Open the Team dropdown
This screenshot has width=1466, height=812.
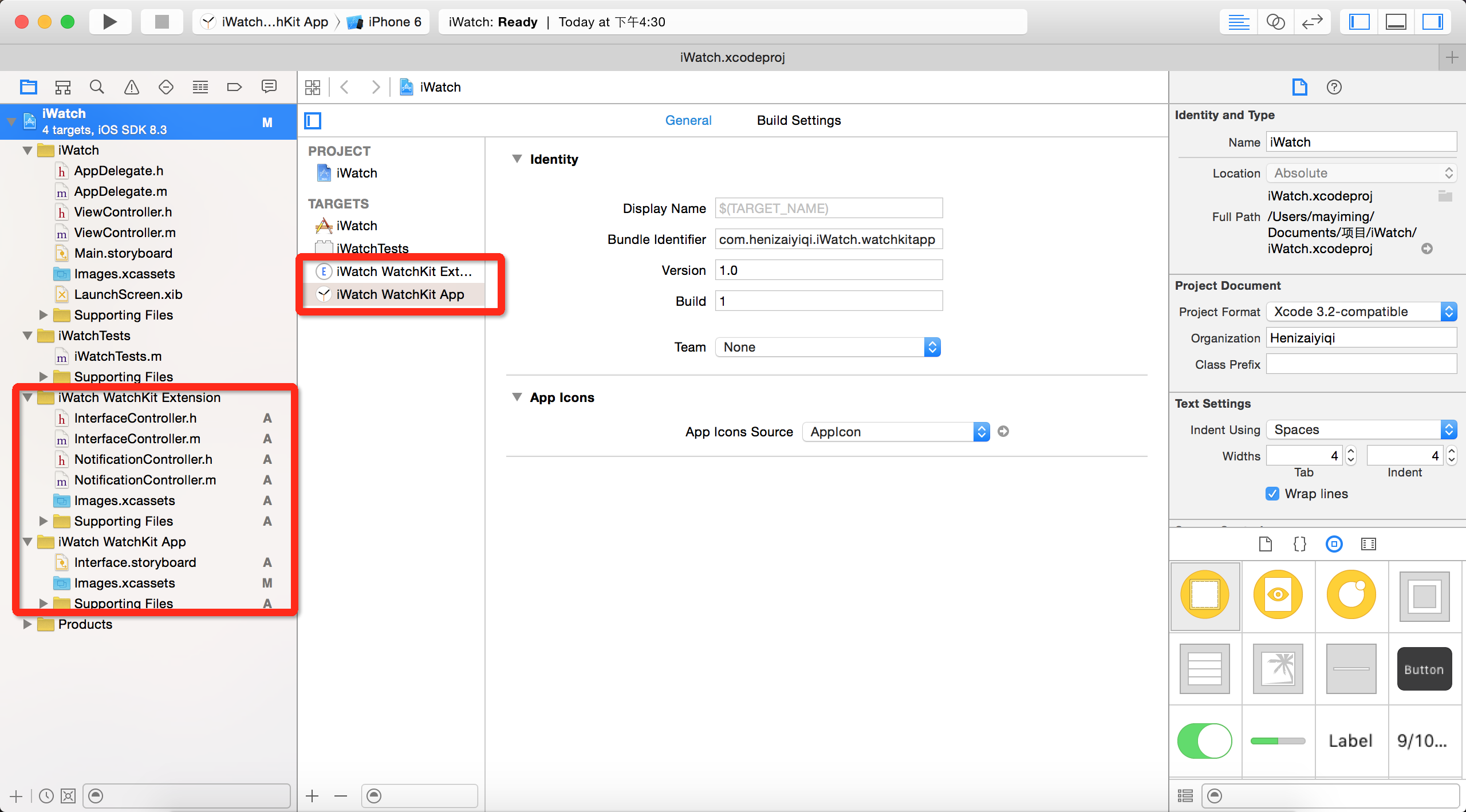point(828,347)
